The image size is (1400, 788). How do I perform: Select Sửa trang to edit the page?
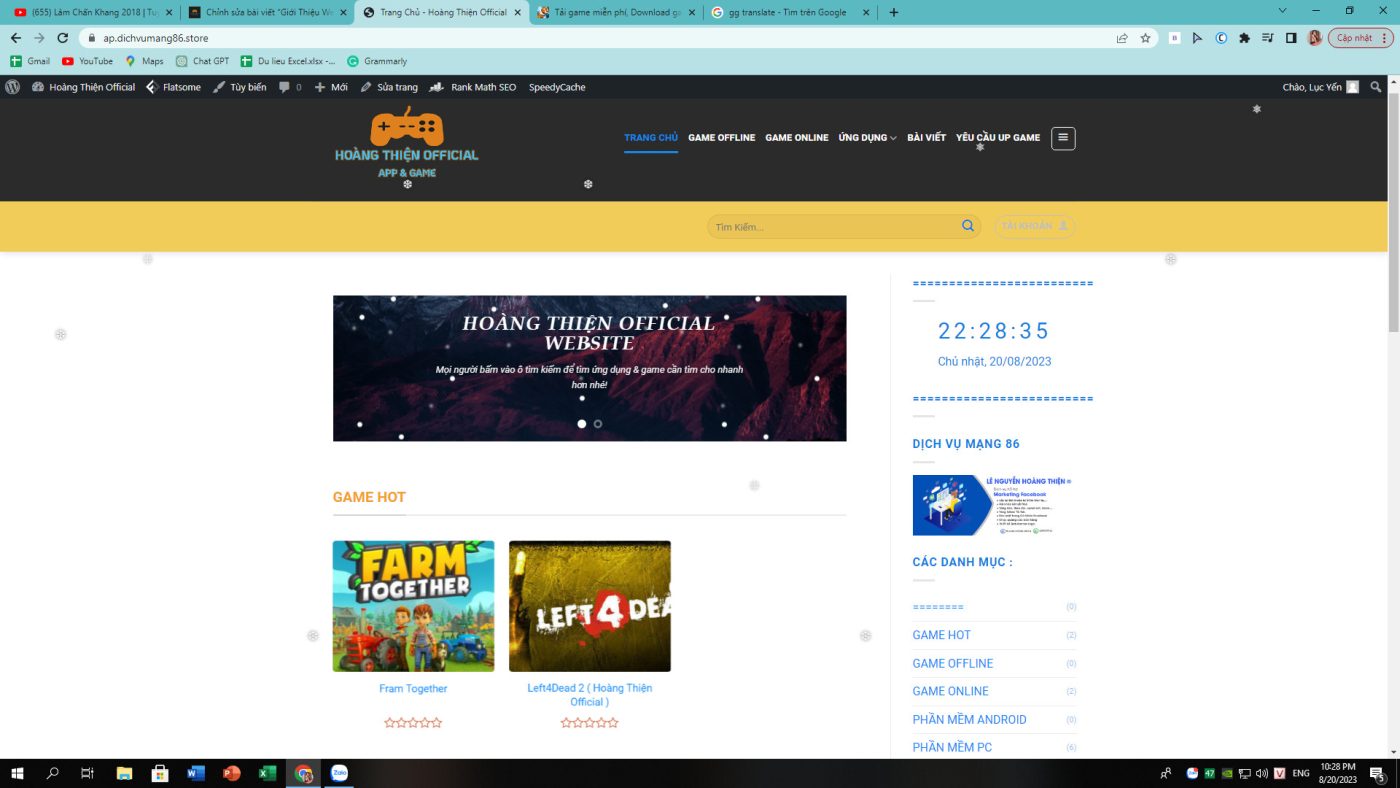tap(389, 87)
